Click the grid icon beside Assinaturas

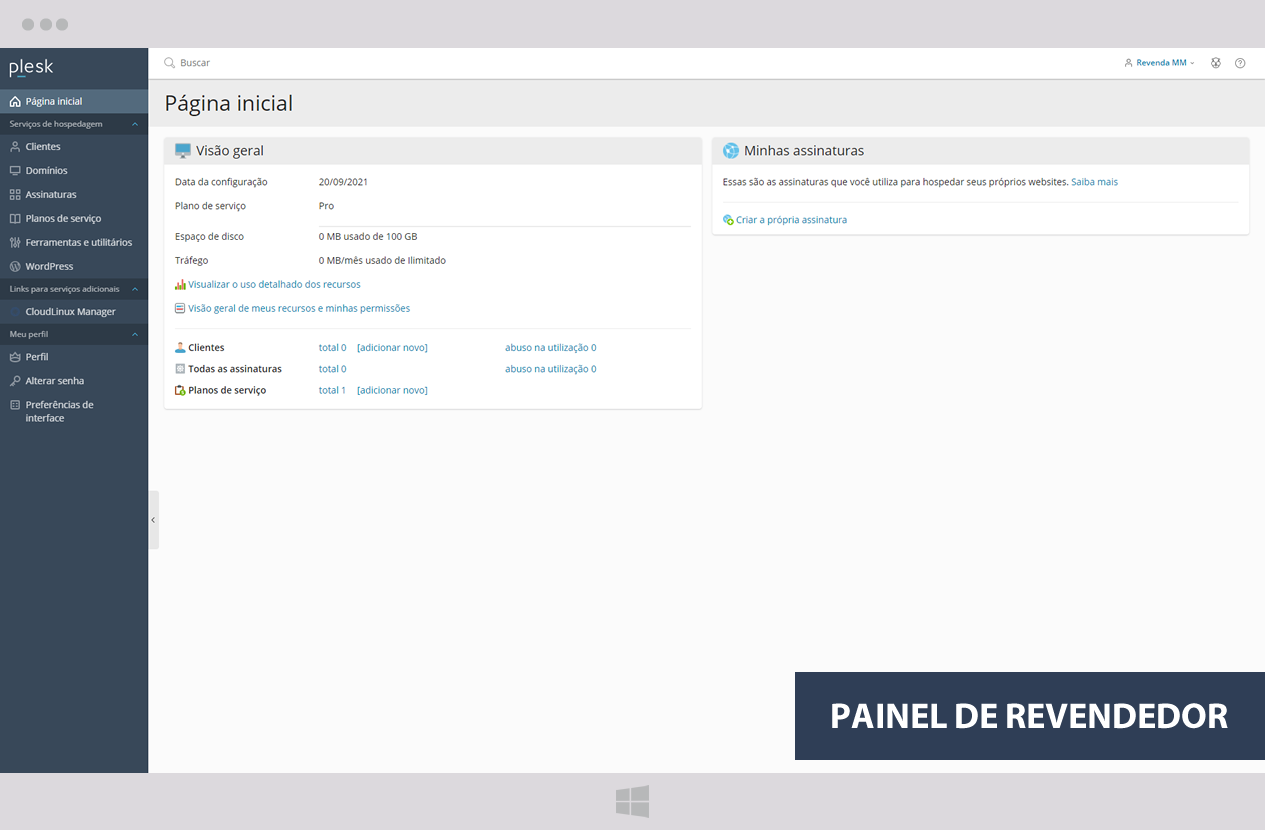click(15, 195)
